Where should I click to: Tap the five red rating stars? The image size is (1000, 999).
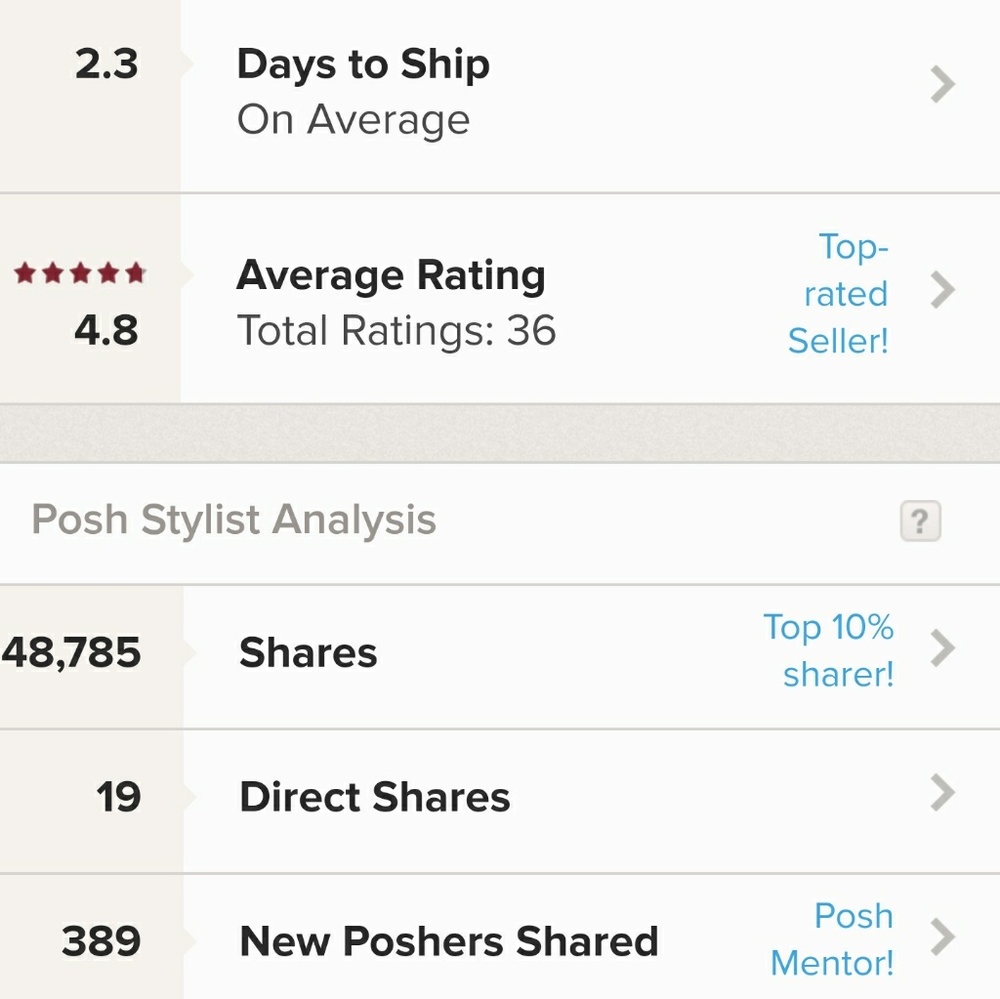80,273
